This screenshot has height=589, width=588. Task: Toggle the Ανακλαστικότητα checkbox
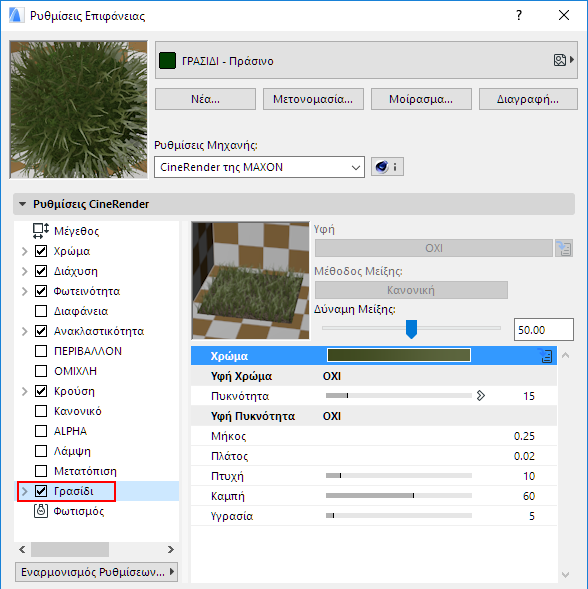41,331
